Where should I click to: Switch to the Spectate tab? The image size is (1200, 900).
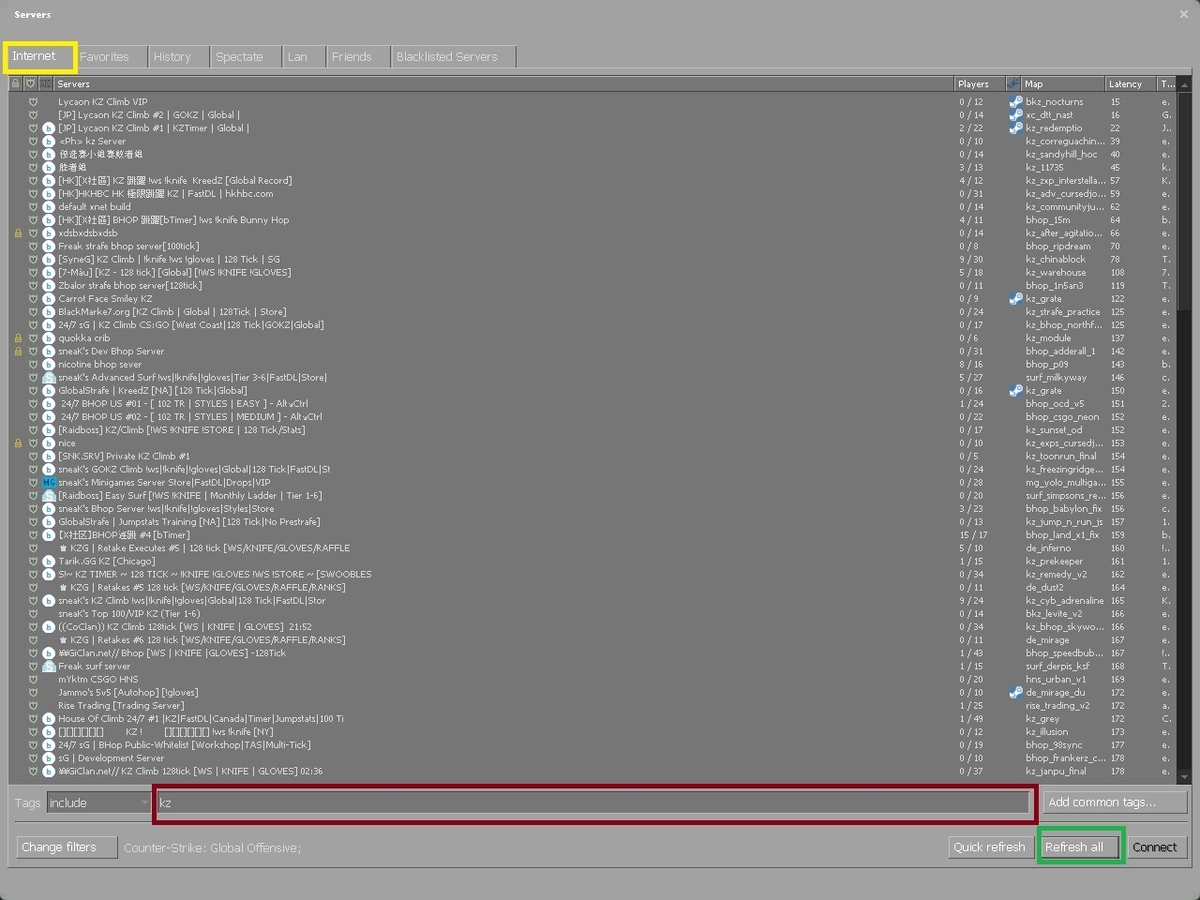pos(244,57)
